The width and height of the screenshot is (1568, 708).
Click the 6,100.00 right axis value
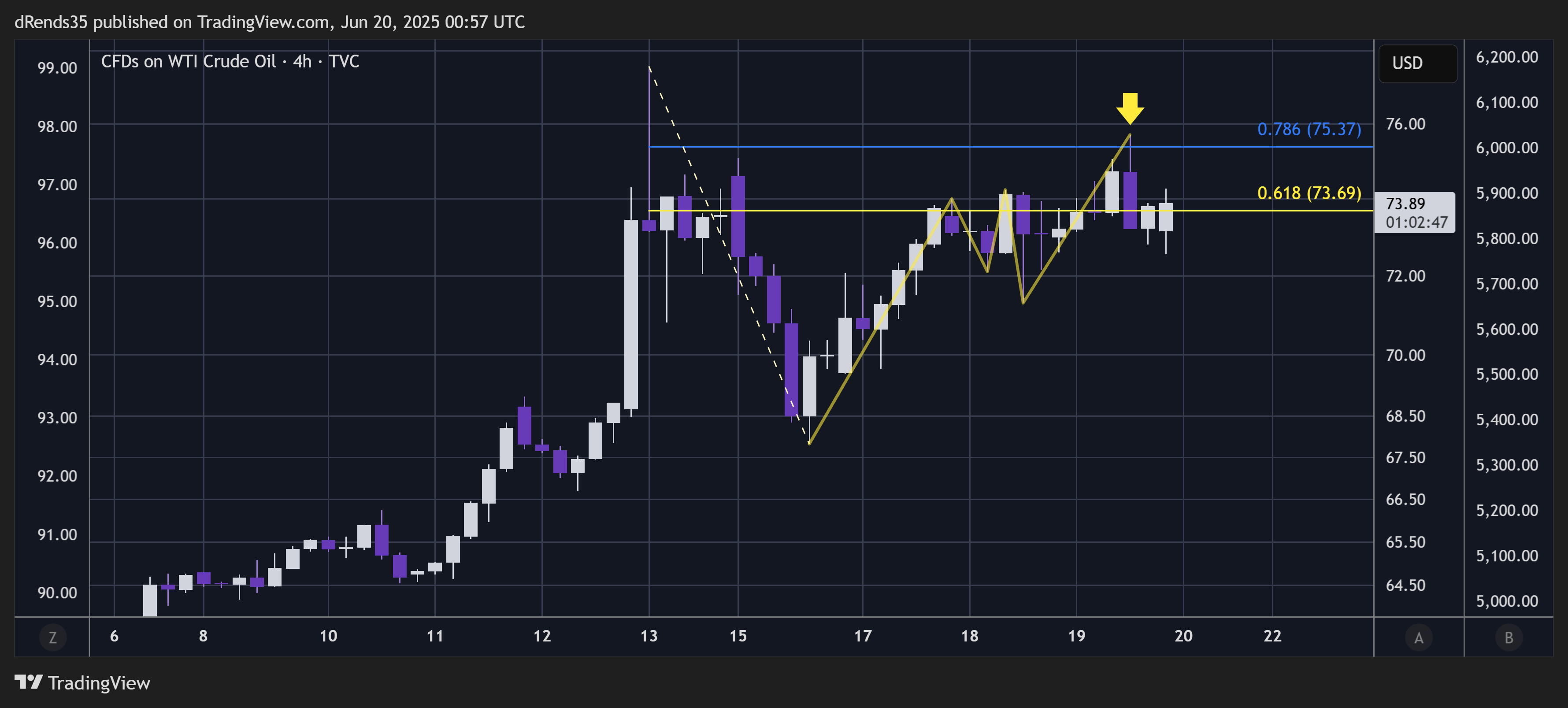pos(1506,102)
